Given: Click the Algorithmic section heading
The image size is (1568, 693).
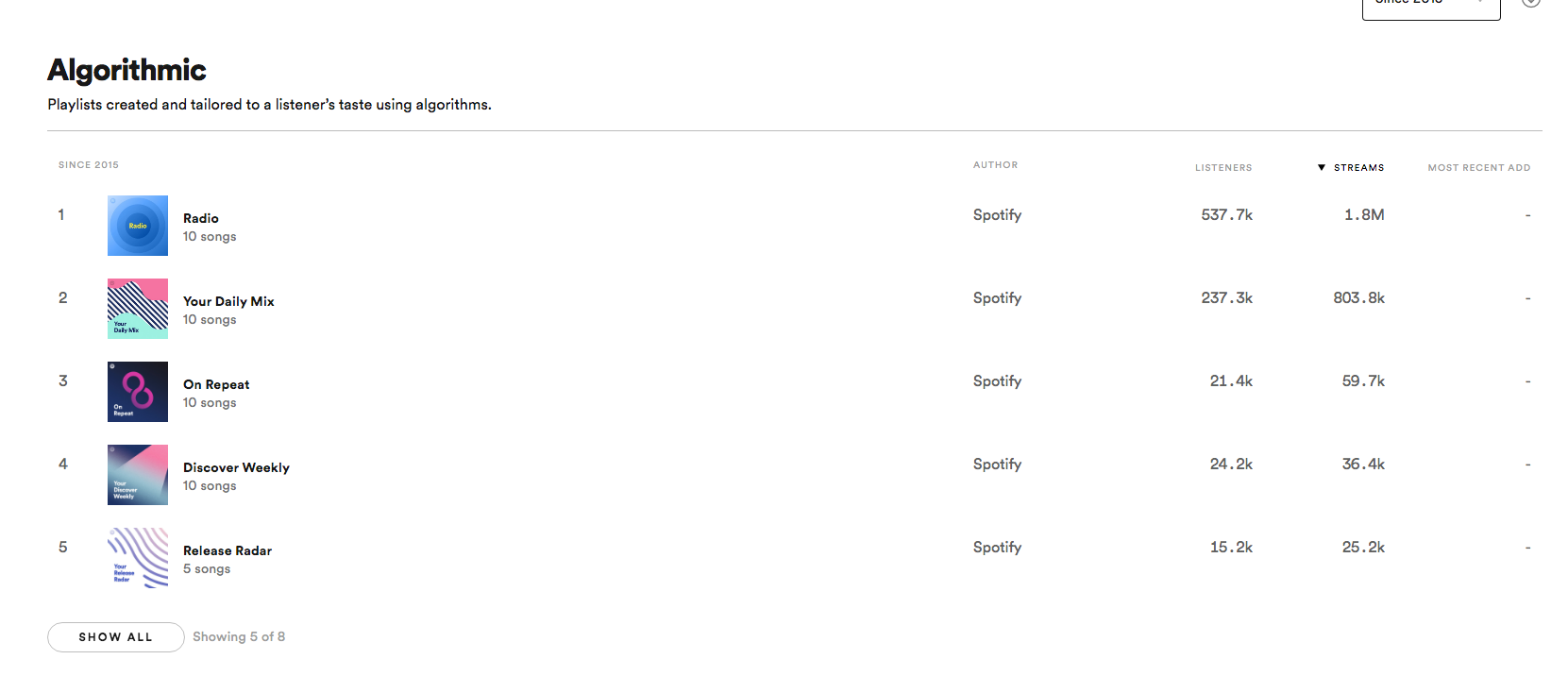Looking at the screenshot, I should [x=126, y=71].
